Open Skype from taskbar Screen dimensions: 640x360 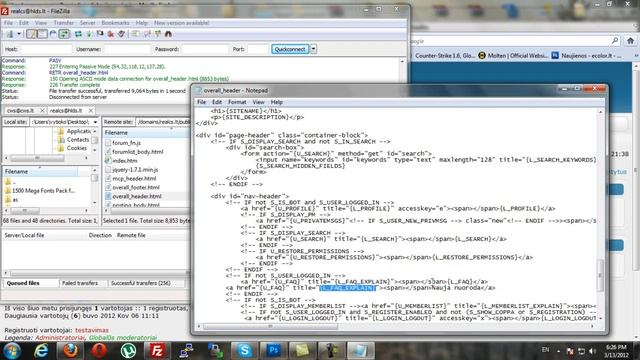point(244,351)
